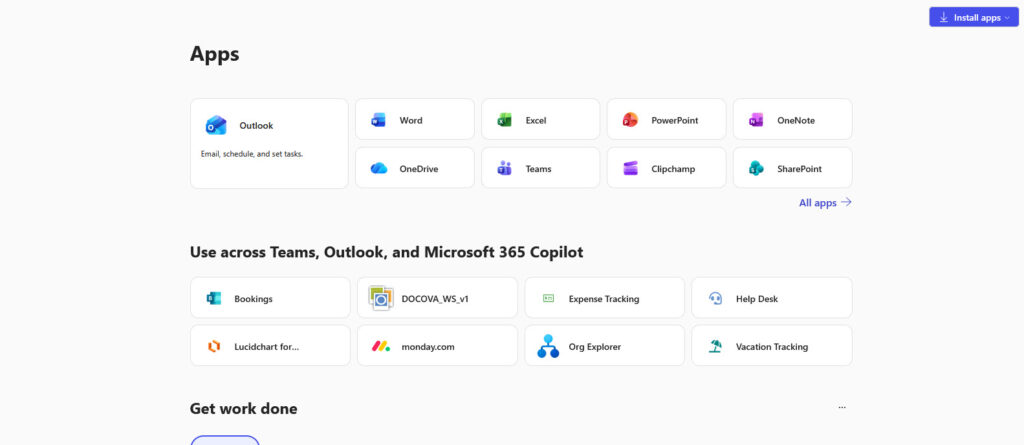Open the OneDrive cloud icon

pos(378,168)
